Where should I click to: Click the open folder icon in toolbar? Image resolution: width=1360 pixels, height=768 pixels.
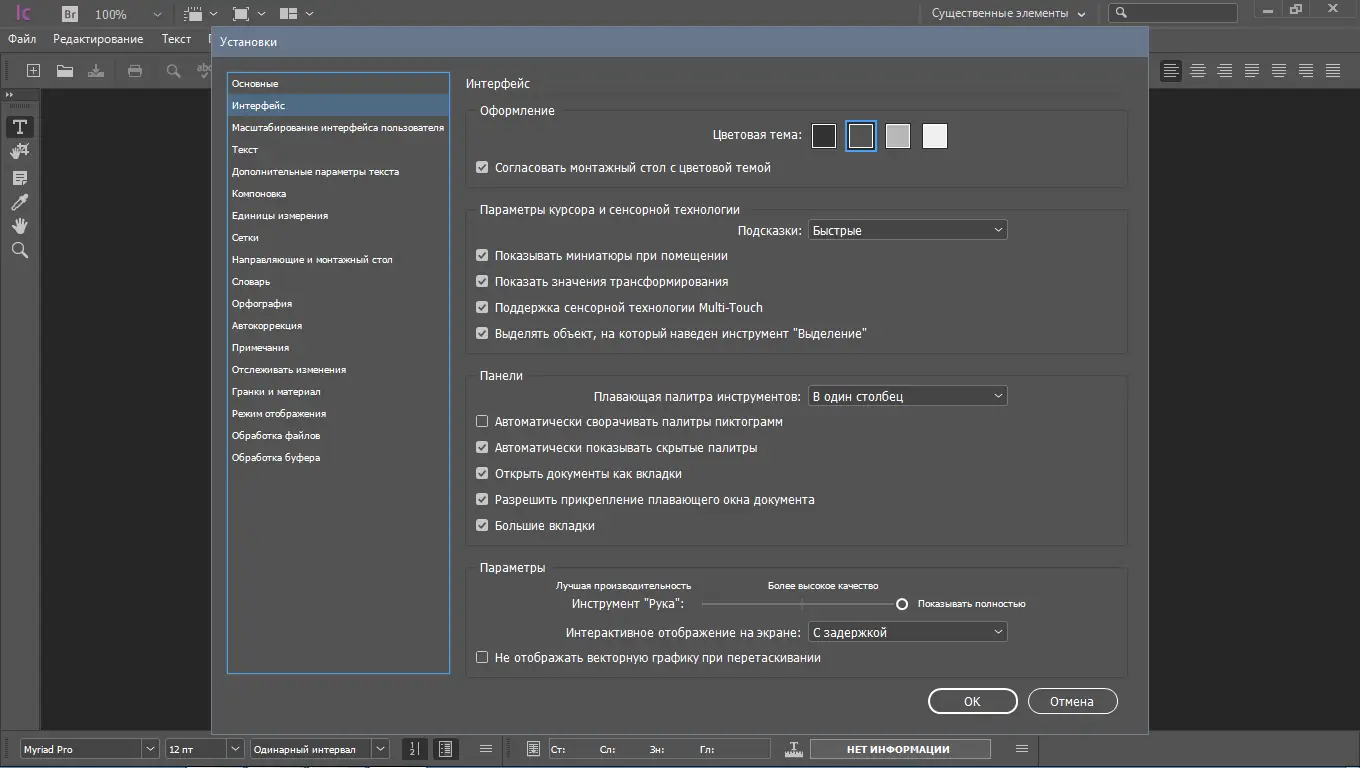65,71
